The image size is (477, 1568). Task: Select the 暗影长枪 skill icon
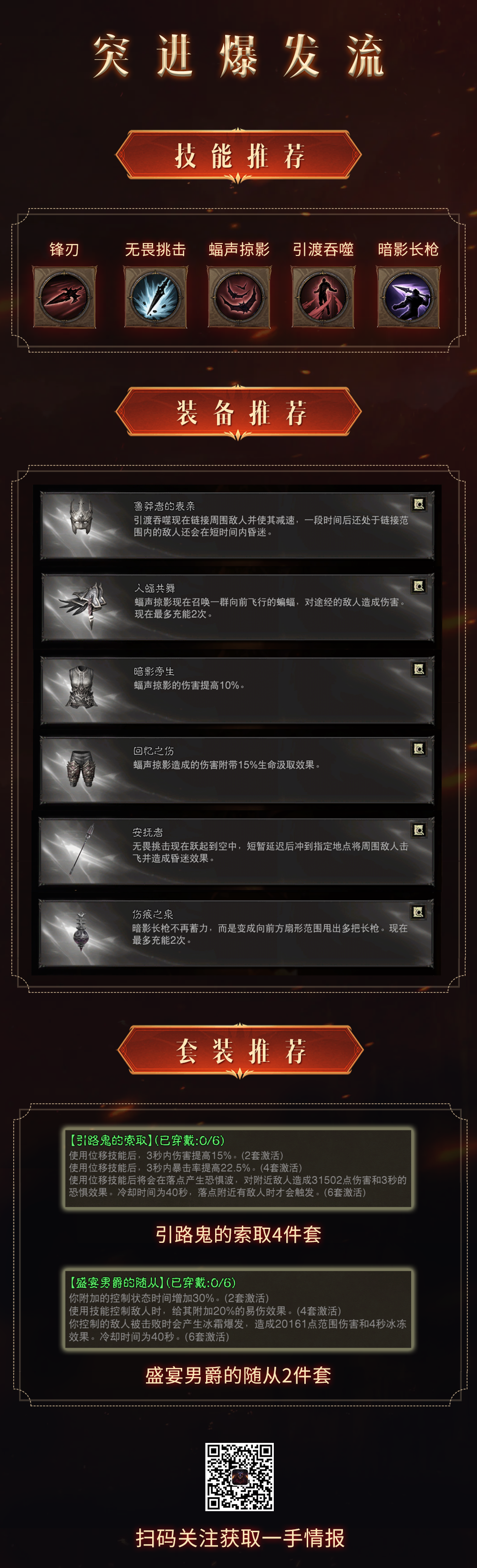tap(408, 297)
